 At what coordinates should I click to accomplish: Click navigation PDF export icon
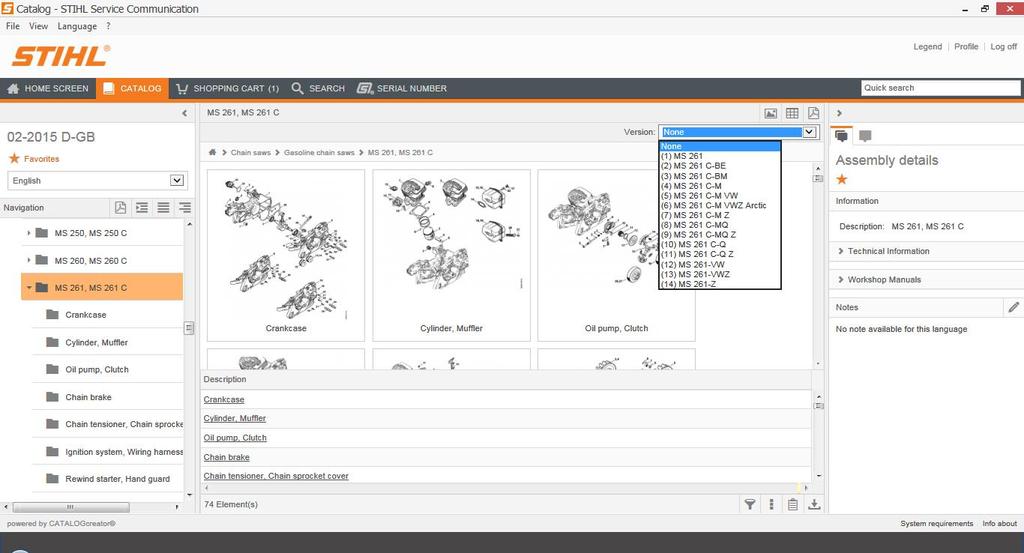[120, 208]
